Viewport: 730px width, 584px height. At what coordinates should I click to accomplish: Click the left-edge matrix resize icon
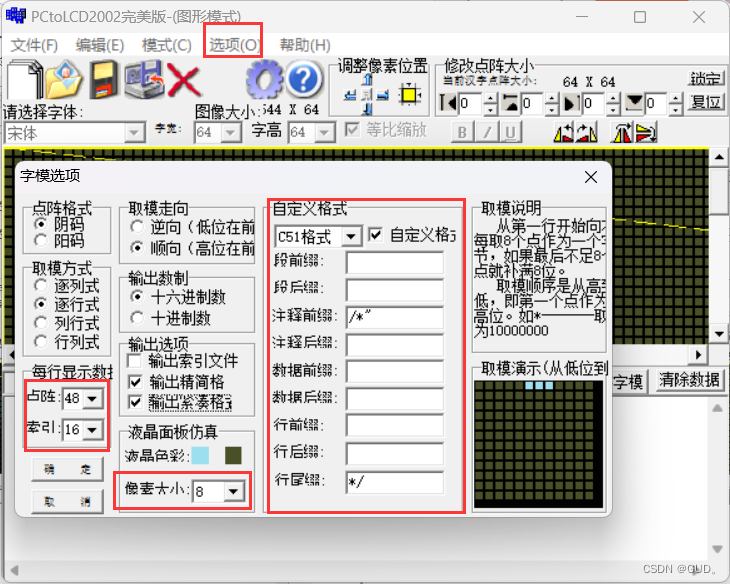[448, 103]
